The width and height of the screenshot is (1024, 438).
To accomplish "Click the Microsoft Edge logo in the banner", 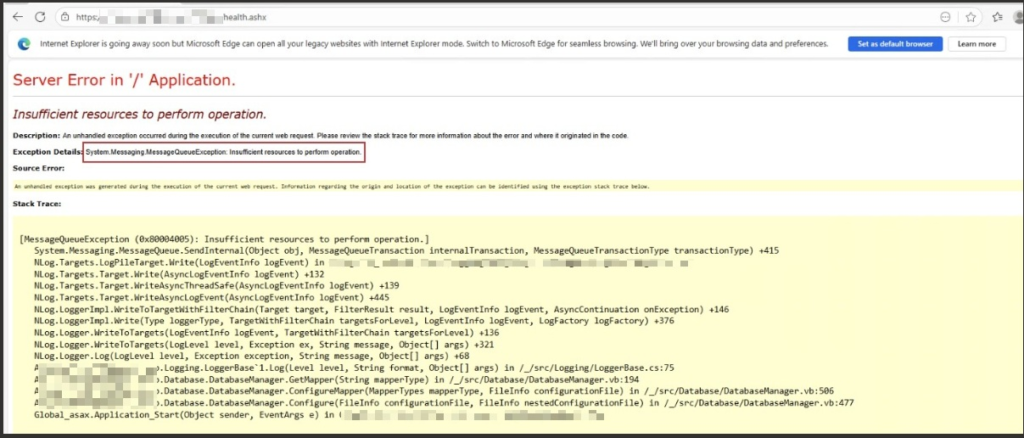I will click(24, 45).
